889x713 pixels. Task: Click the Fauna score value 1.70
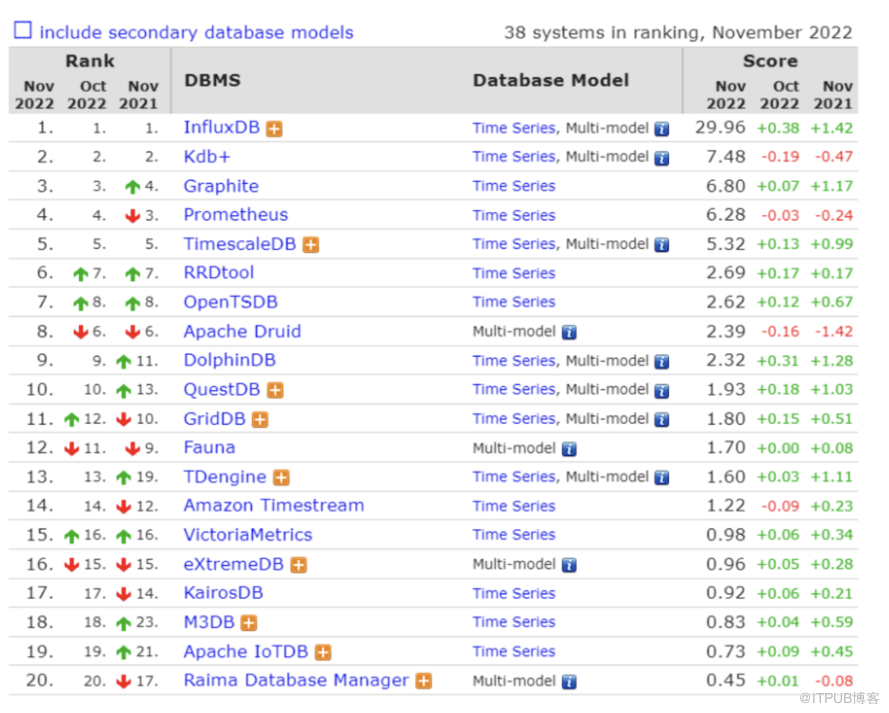pos(726,448)
